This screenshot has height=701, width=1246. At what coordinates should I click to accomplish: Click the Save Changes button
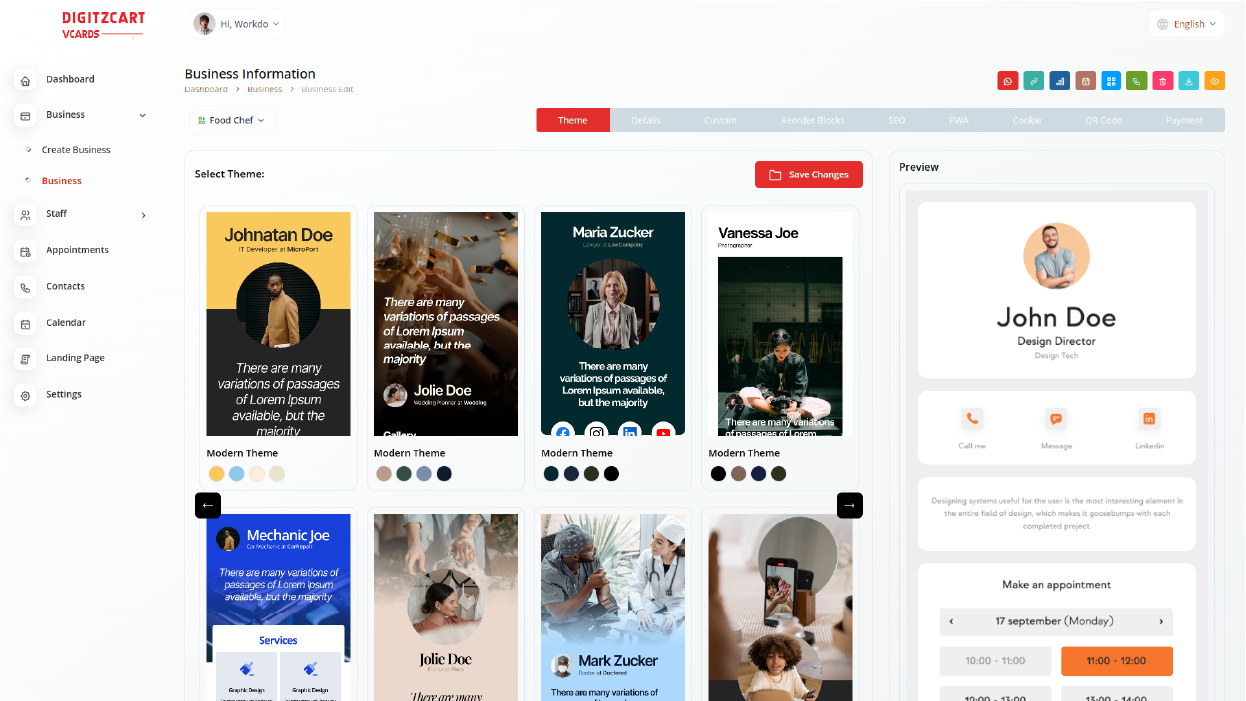tap(808, 174)
